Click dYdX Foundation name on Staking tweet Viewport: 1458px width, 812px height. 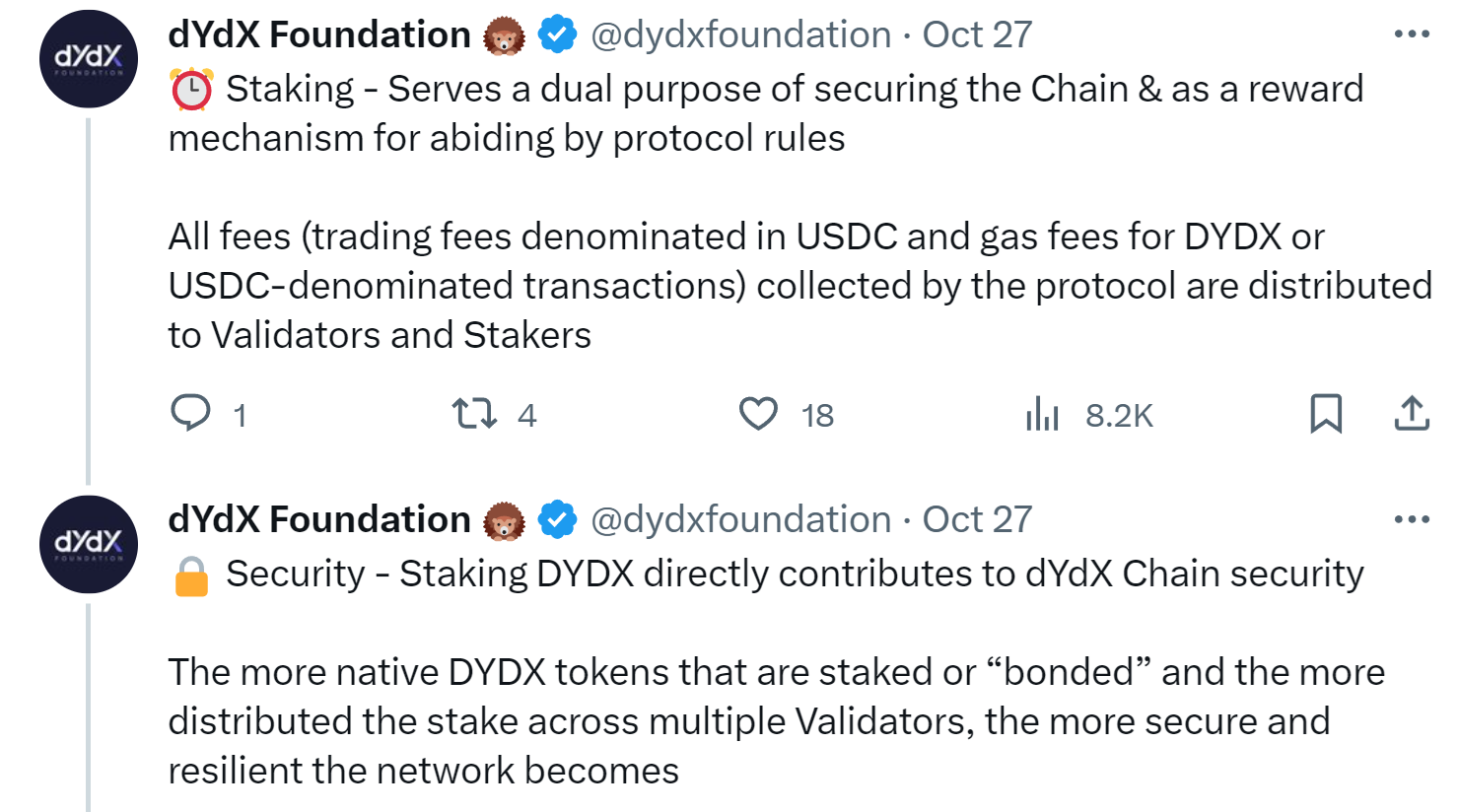pos(319,34)
